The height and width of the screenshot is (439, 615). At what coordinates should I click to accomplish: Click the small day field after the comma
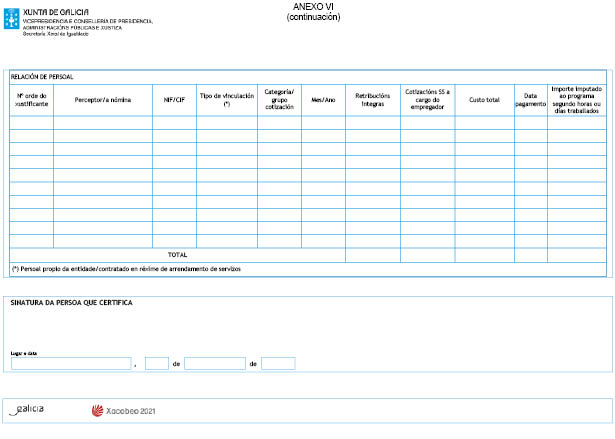[156, 363]
